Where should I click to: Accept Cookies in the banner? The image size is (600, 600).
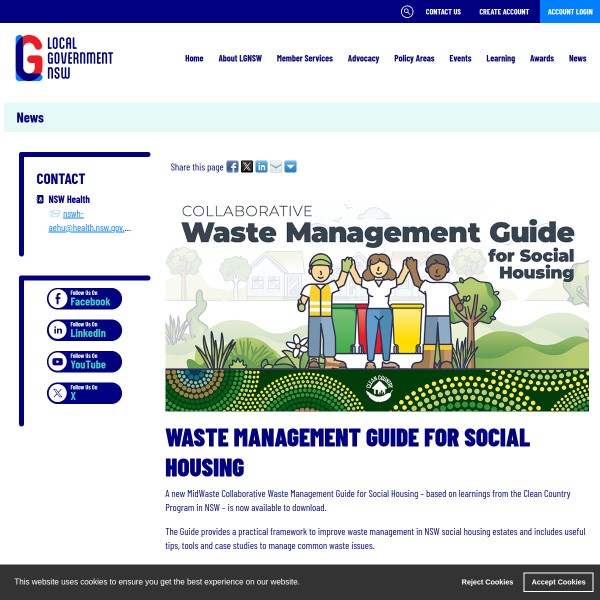pyautogui.click(x=558, y=582)
